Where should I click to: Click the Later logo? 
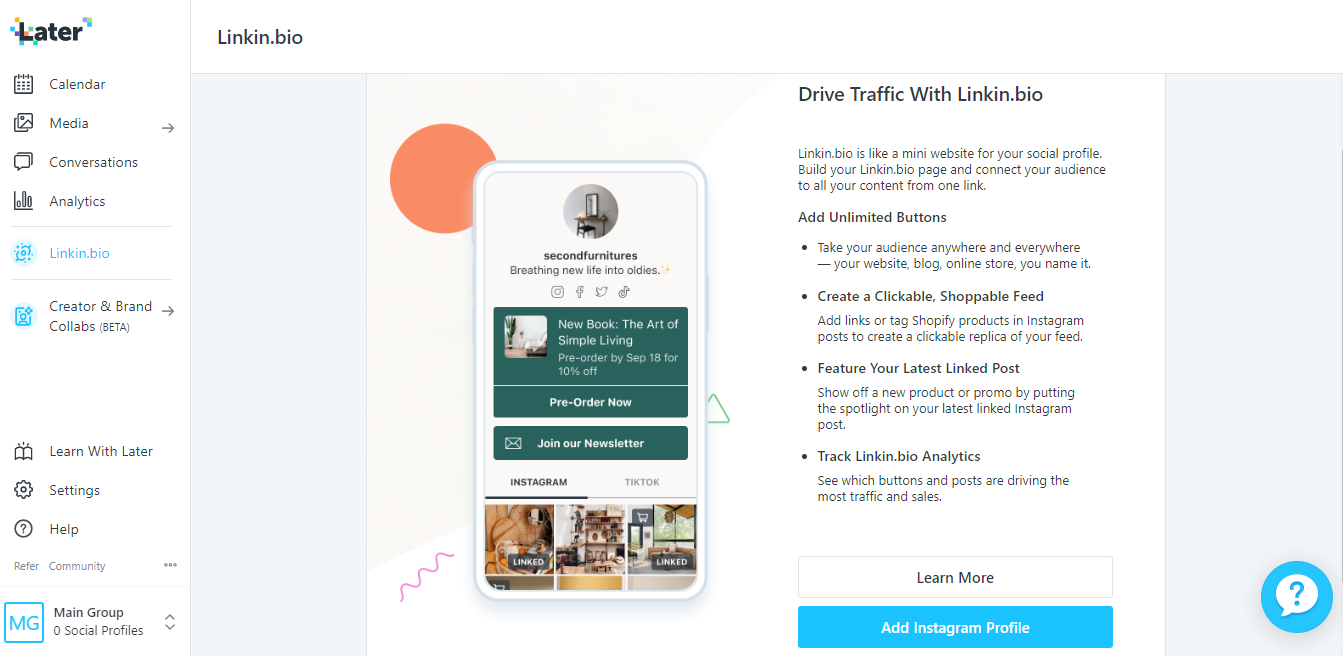(51, 31)
